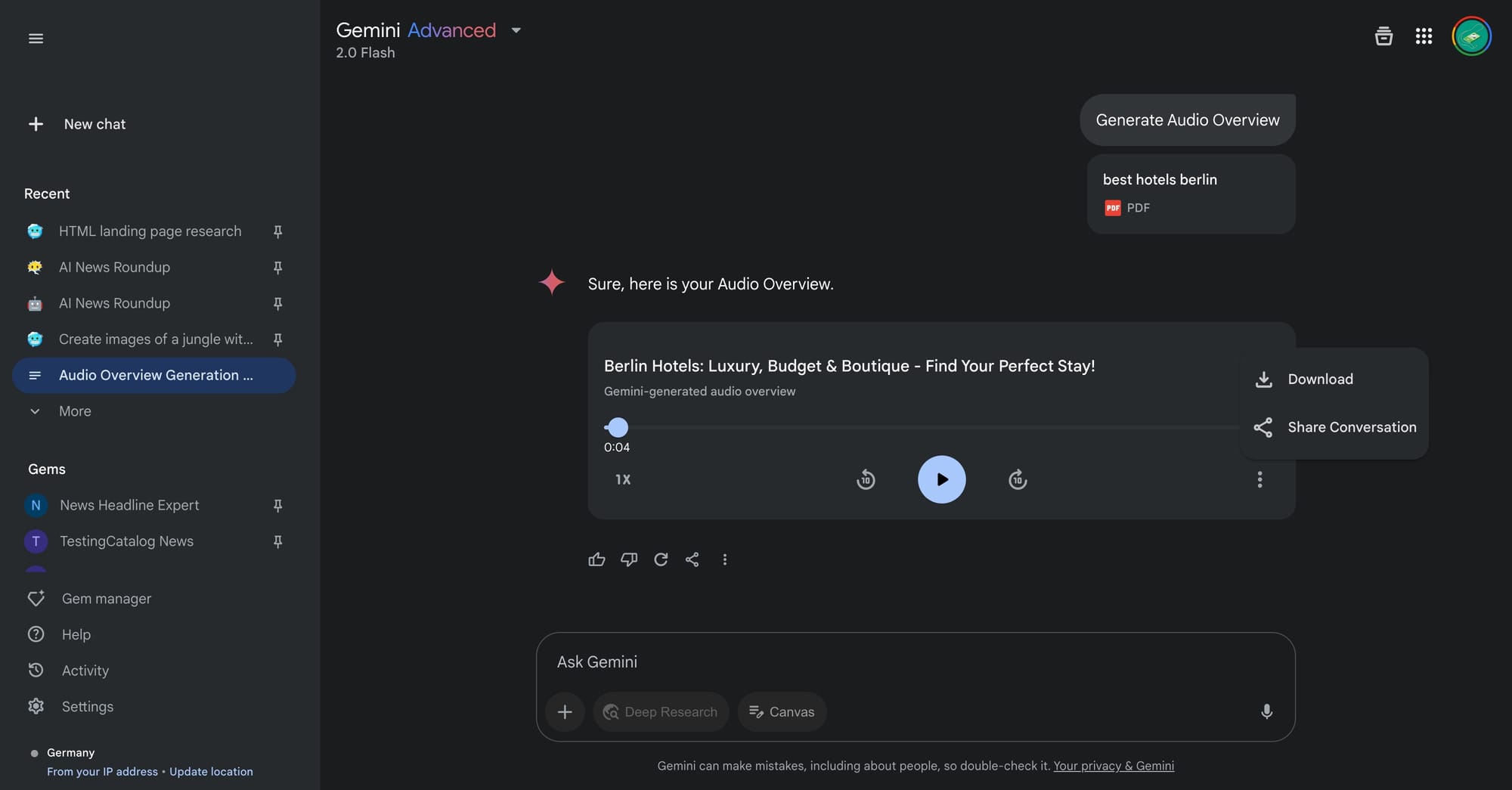Click the microphone icon in prompt box
This screenshot has width=1512, height=790.
click(1266, 711)
